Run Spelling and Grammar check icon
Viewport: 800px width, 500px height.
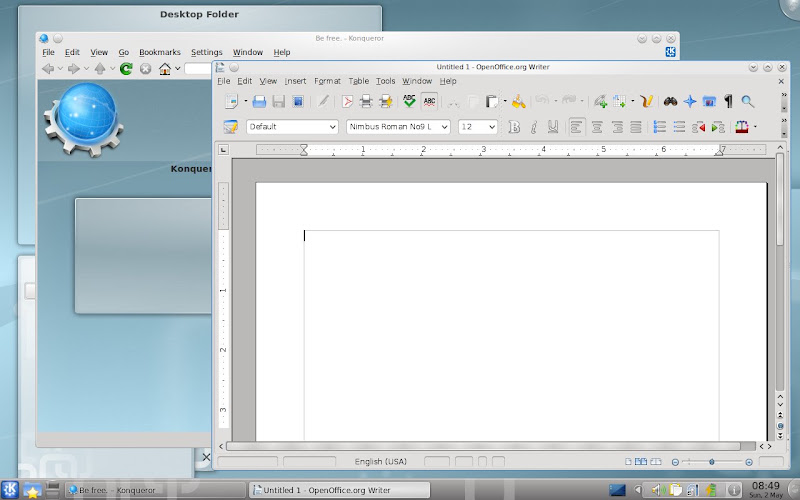(409, 101)
